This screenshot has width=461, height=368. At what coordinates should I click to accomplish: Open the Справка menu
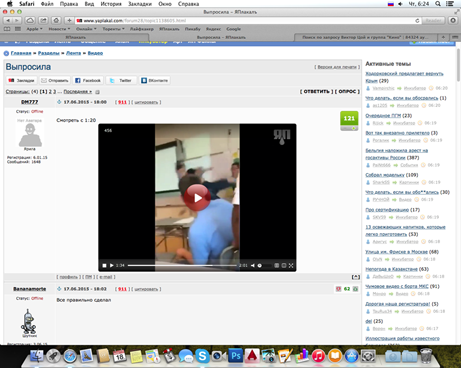pos(188,4)
